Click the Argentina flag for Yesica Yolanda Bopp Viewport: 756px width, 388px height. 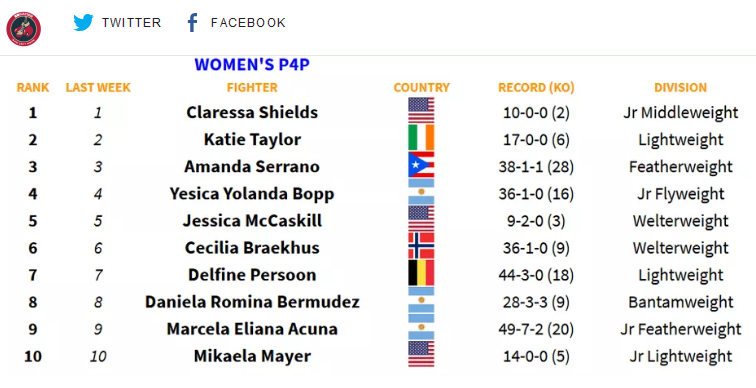pyautogui.click(x=421, y=192)
